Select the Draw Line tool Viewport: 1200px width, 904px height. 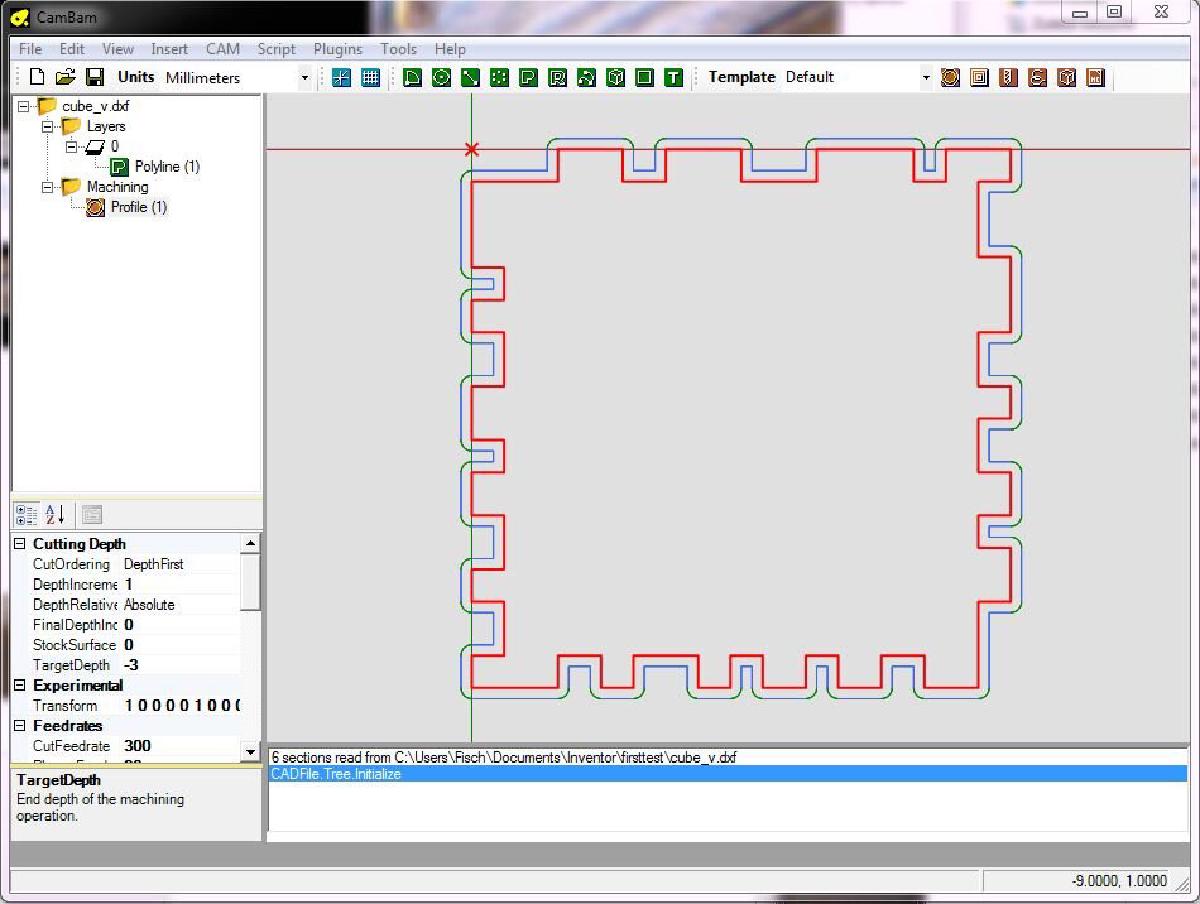[x=470, y=77]
